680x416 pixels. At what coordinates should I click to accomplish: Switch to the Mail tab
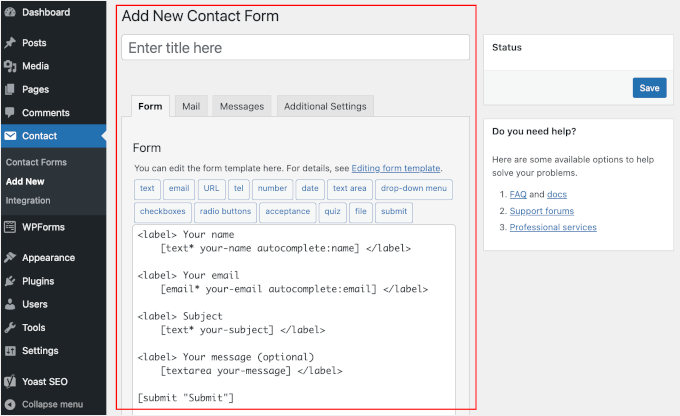[191, 106]
